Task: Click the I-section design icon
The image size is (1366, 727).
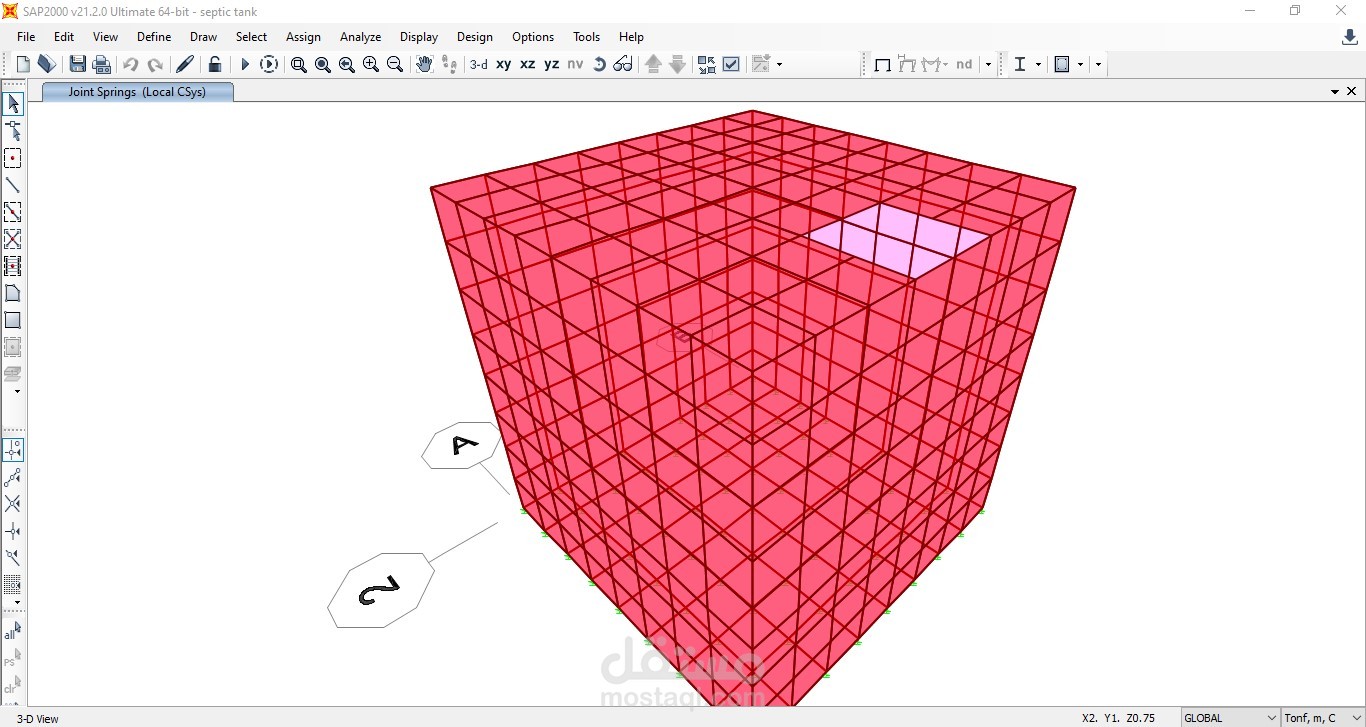Action: 1020,64
